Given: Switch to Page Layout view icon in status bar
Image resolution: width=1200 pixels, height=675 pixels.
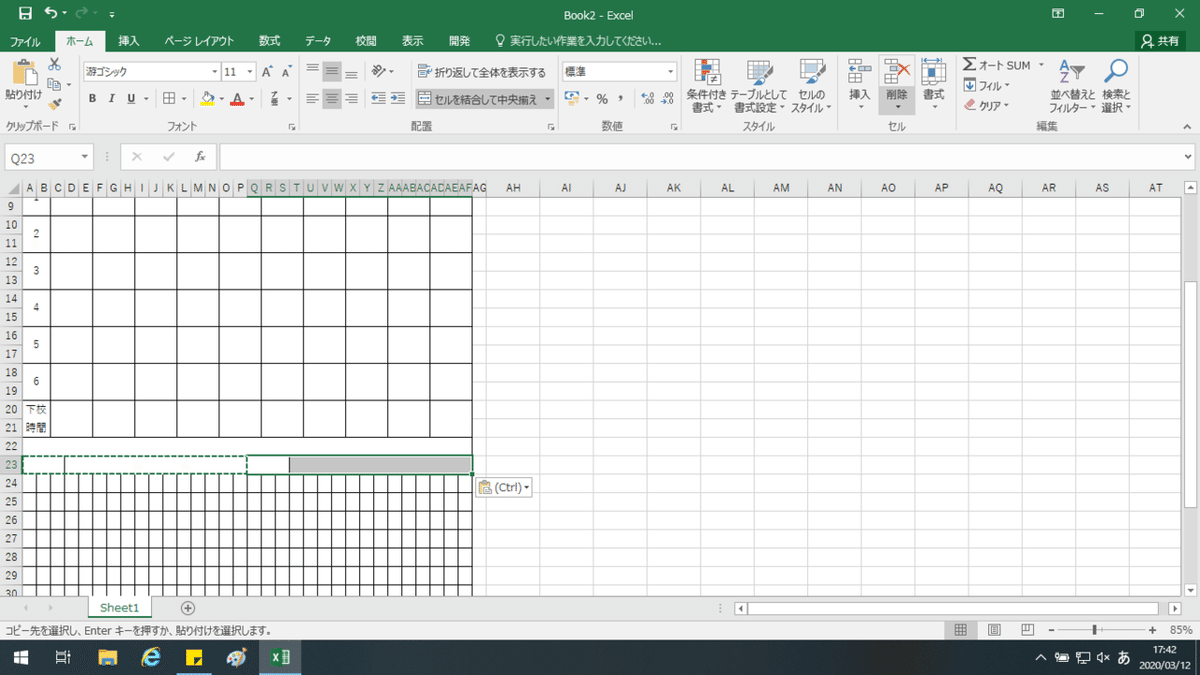Looking at the screenshot, I should coord(993,630).
